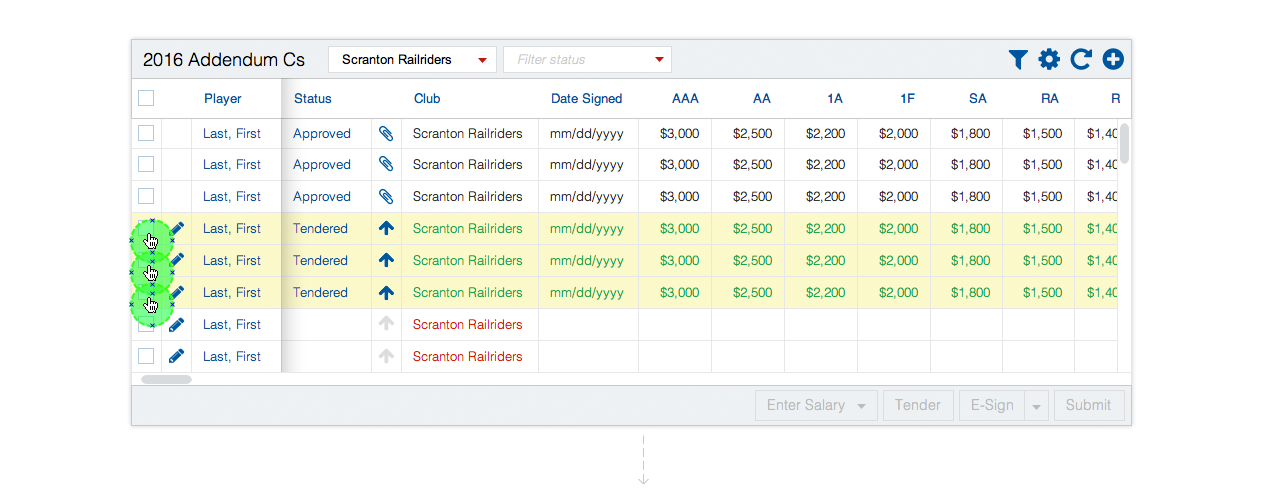1280x498 pixels.
Task: Sort by the Club column header
Action: [x=427, y=98]
